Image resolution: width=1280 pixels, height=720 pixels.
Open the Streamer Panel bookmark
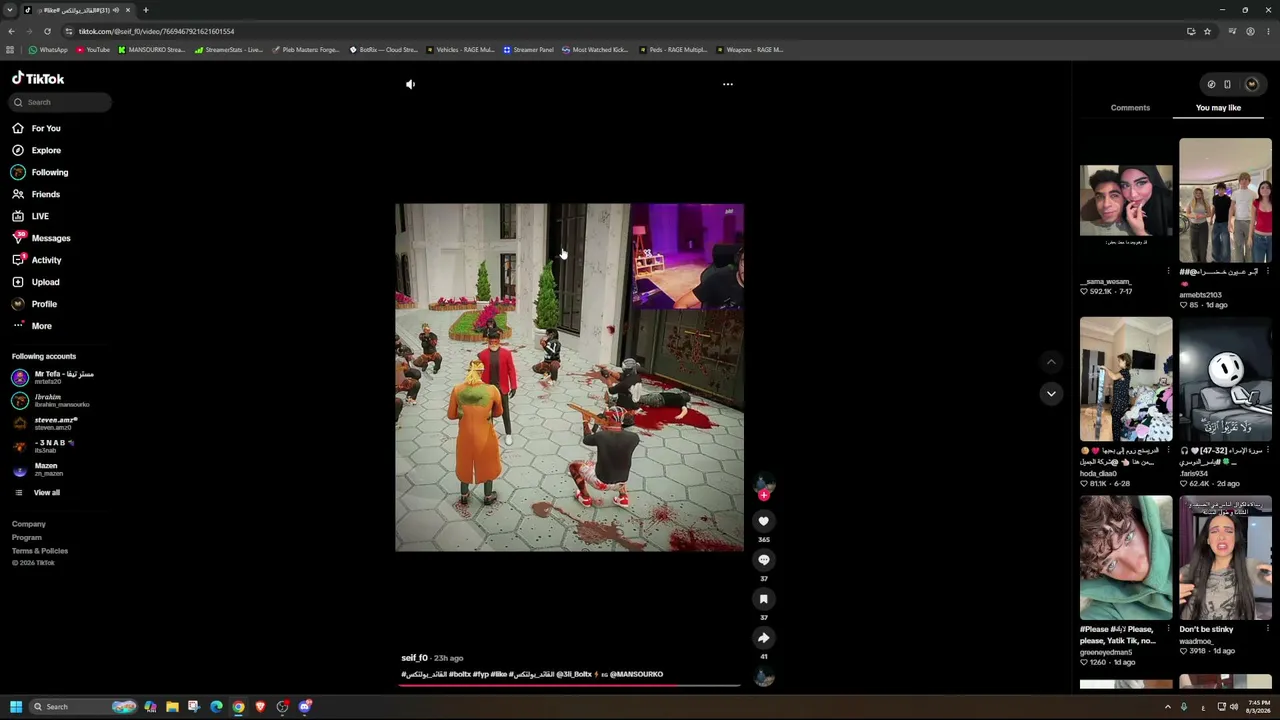click(x=528, y=49)
